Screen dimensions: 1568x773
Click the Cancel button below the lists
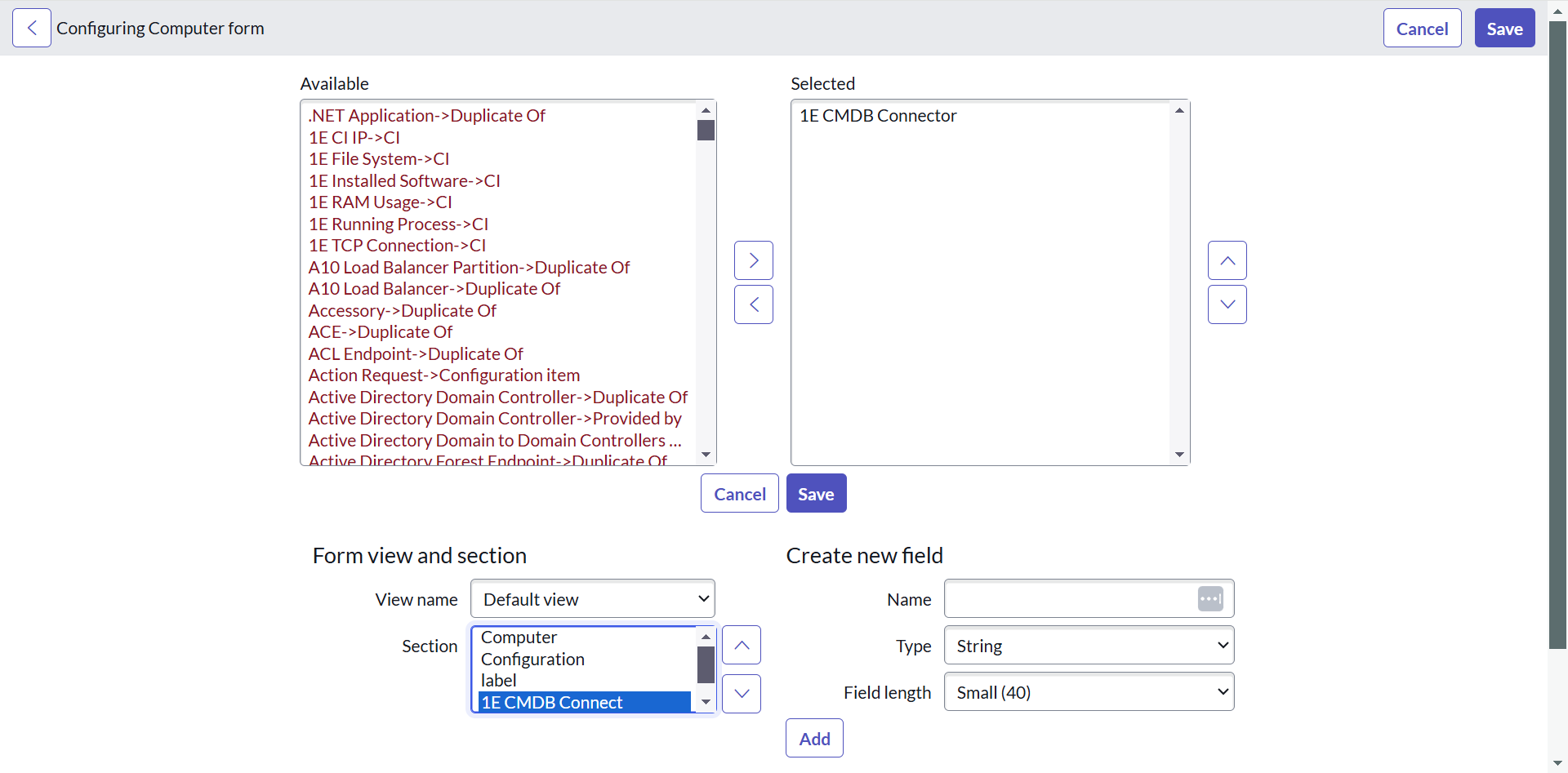pyautogui.click(x=739, y=494)
